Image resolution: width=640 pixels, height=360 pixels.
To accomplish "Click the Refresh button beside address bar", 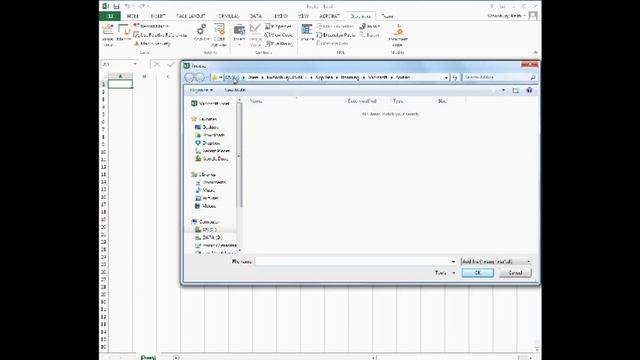I will [x=455, y=77].
